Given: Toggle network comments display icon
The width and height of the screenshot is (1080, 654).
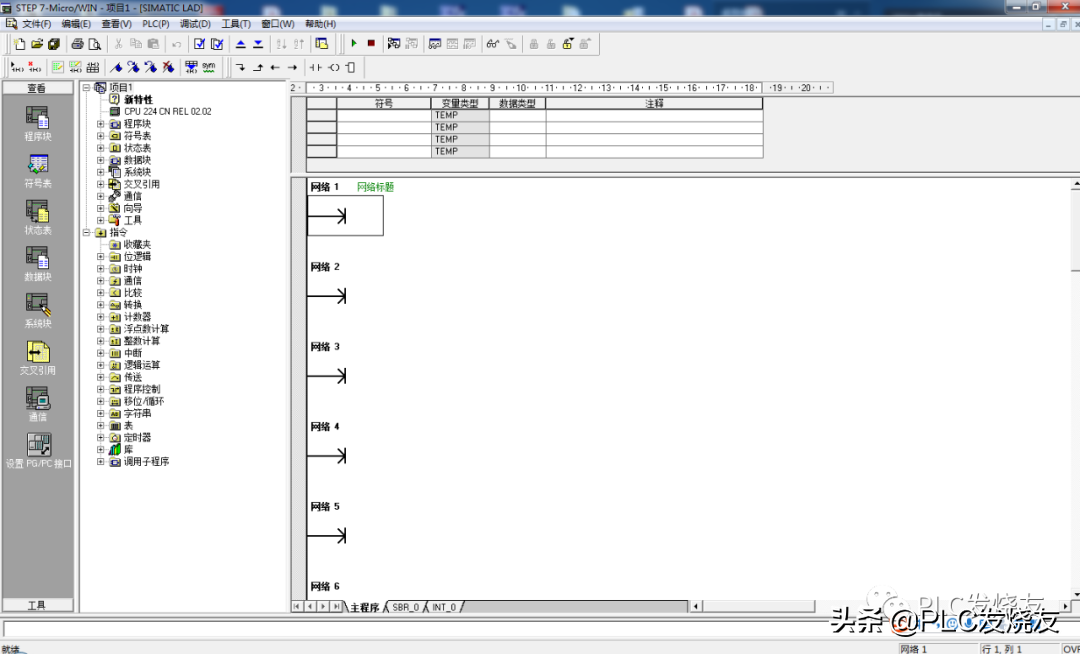Looking at the screenshot, I should (75, 67).
